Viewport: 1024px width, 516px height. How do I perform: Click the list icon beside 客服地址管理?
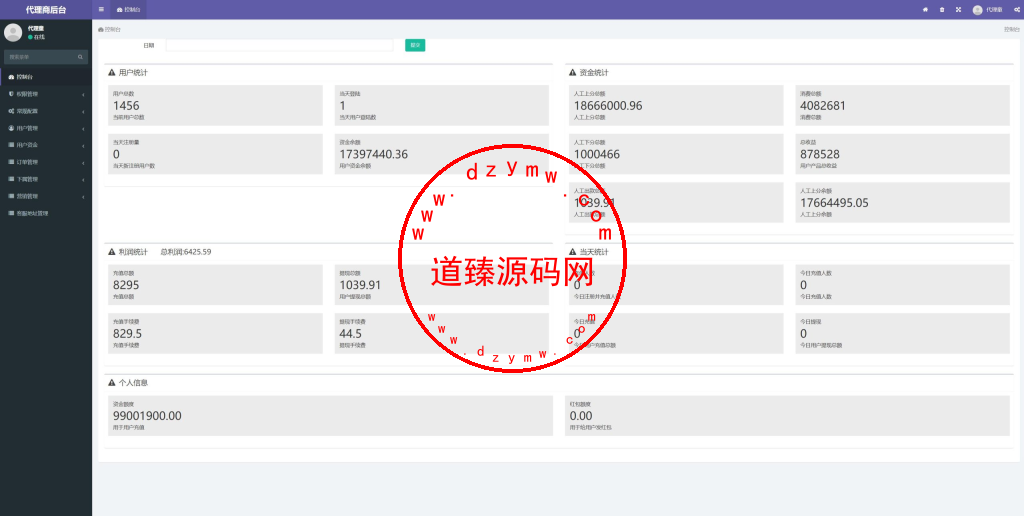pyautogui.click(x=11, y=213)
